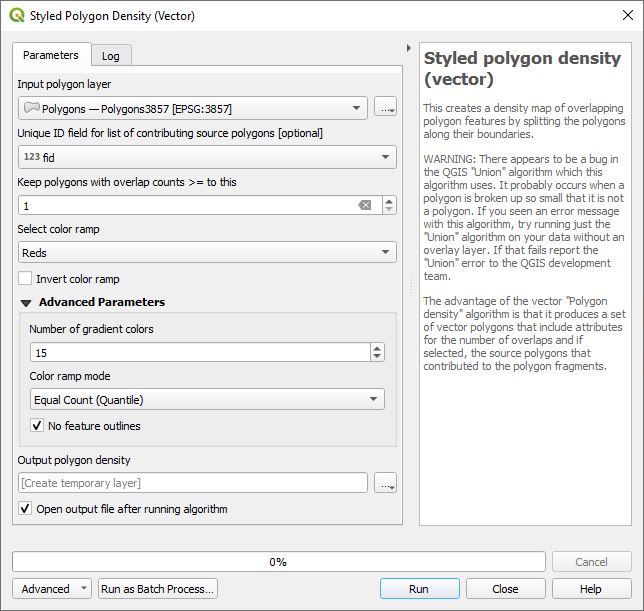Collapse the help panel arrow
The width and height of the screenshot is (644, 611).
tap(408, 48)
